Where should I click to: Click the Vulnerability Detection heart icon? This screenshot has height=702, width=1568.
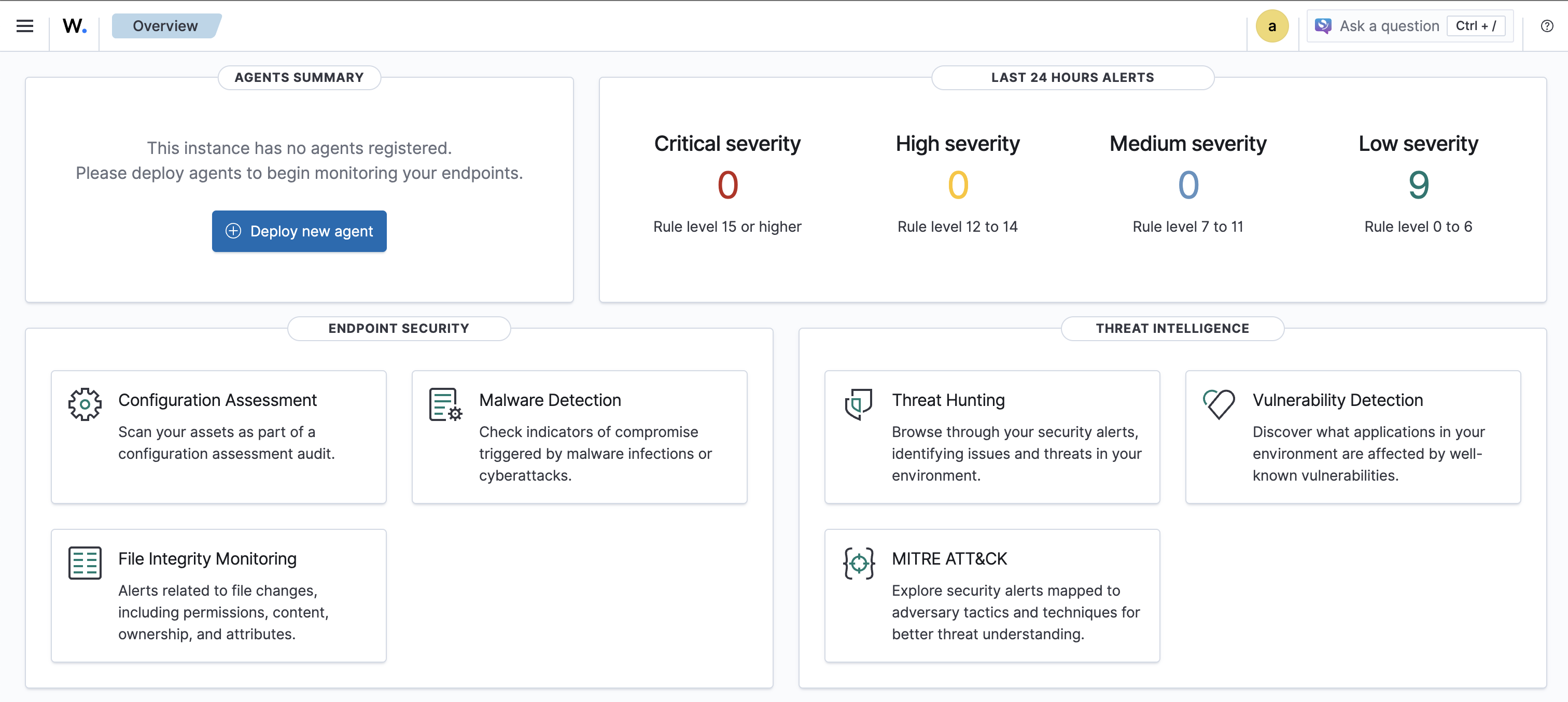click(1219, 404)
